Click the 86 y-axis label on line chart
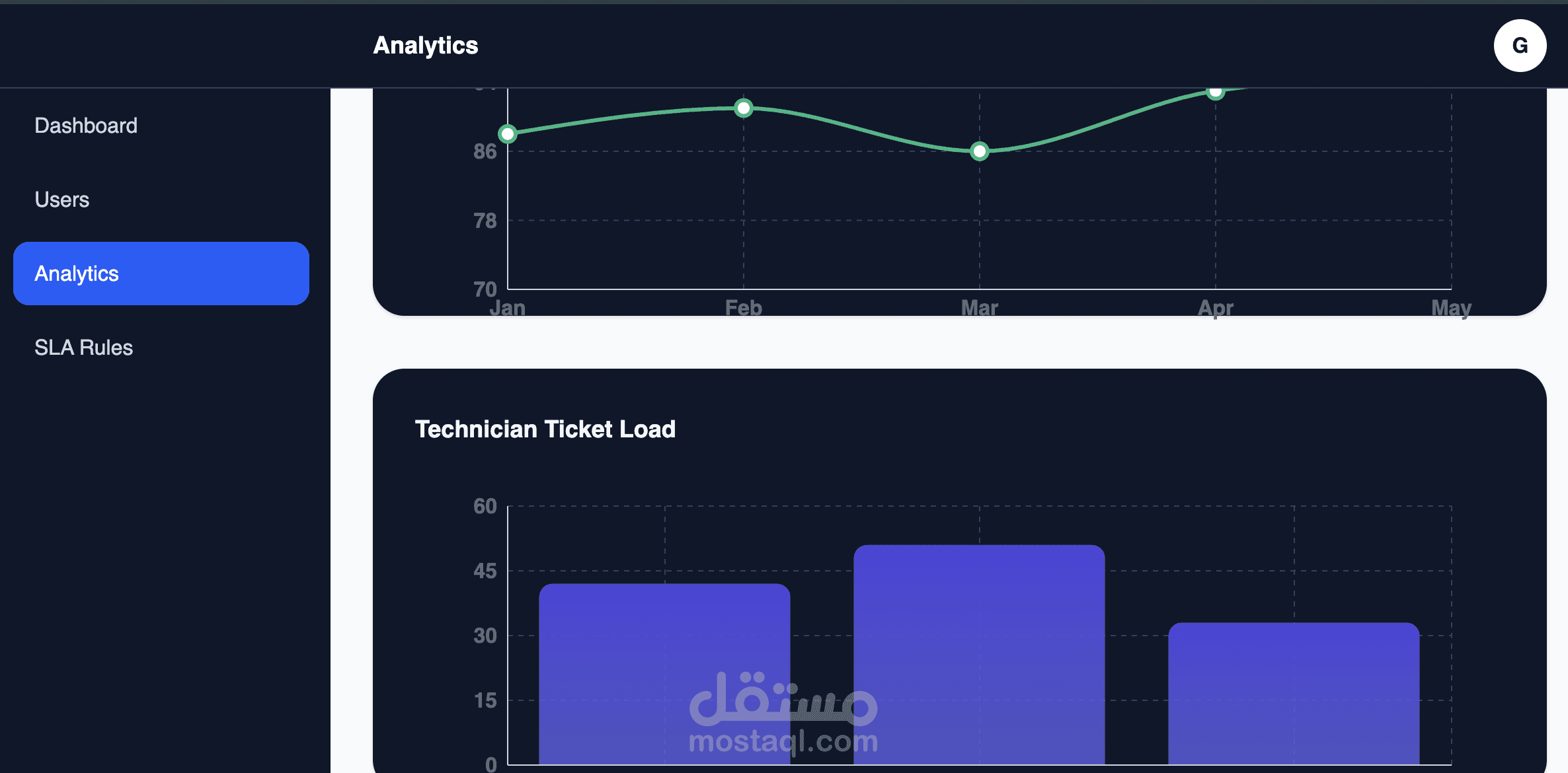This screenshot has height=773, width=1568. coord(485,151)
